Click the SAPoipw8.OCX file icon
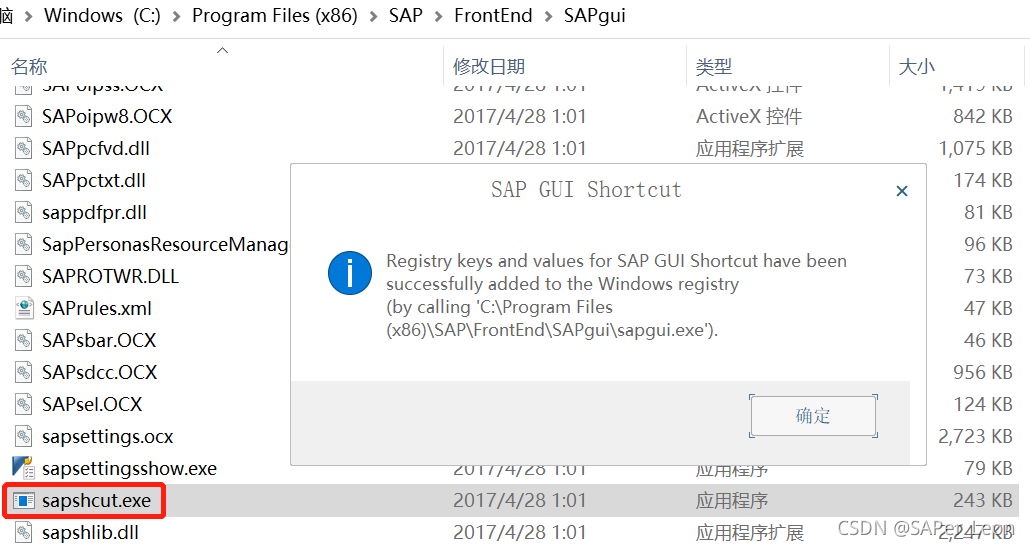 (24, 116)
